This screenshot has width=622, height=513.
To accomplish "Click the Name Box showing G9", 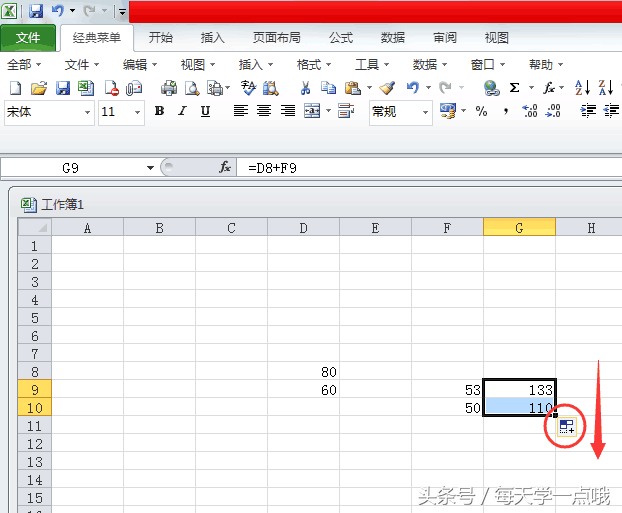I will (70, 168).
